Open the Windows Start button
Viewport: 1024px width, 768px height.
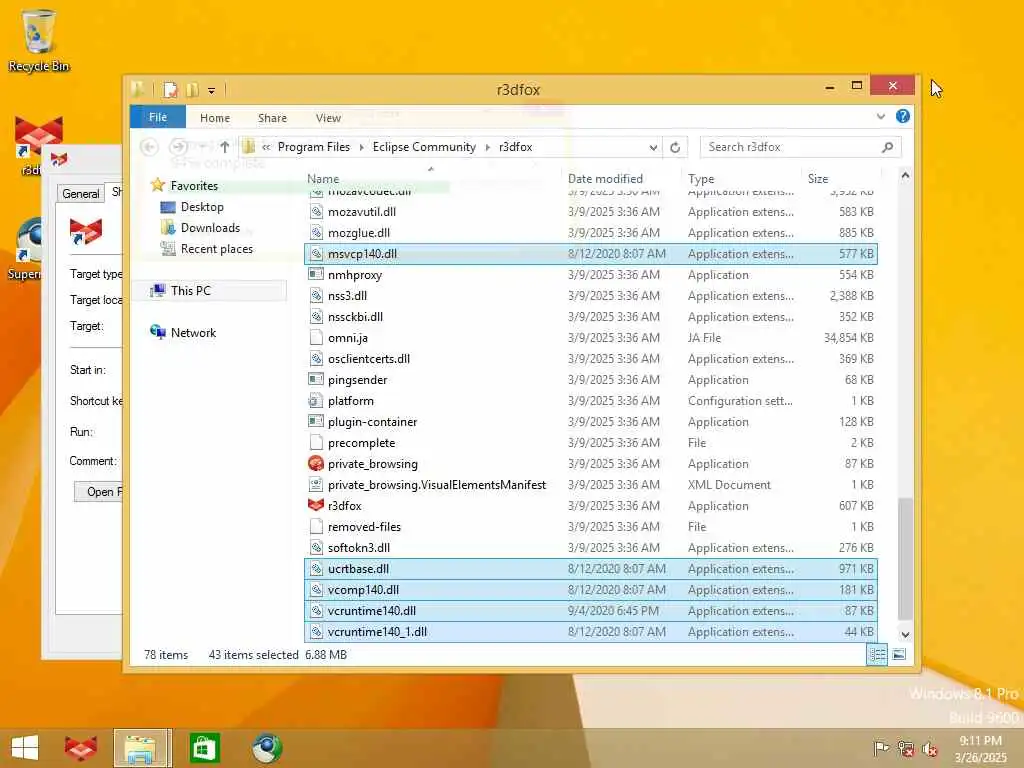[25, 748]
